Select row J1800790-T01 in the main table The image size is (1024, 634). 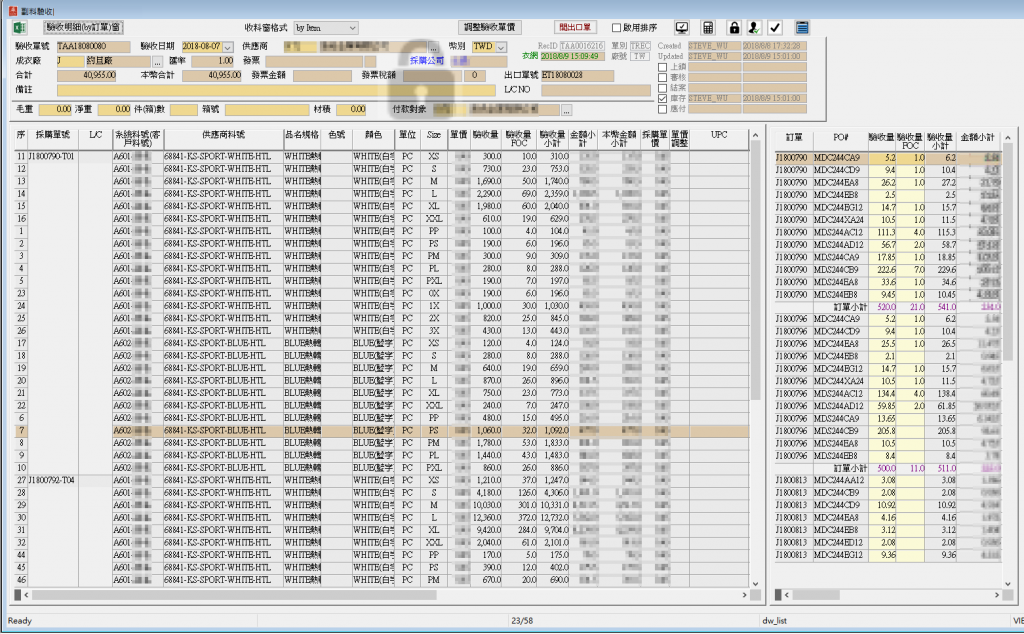tap(381, 157)
